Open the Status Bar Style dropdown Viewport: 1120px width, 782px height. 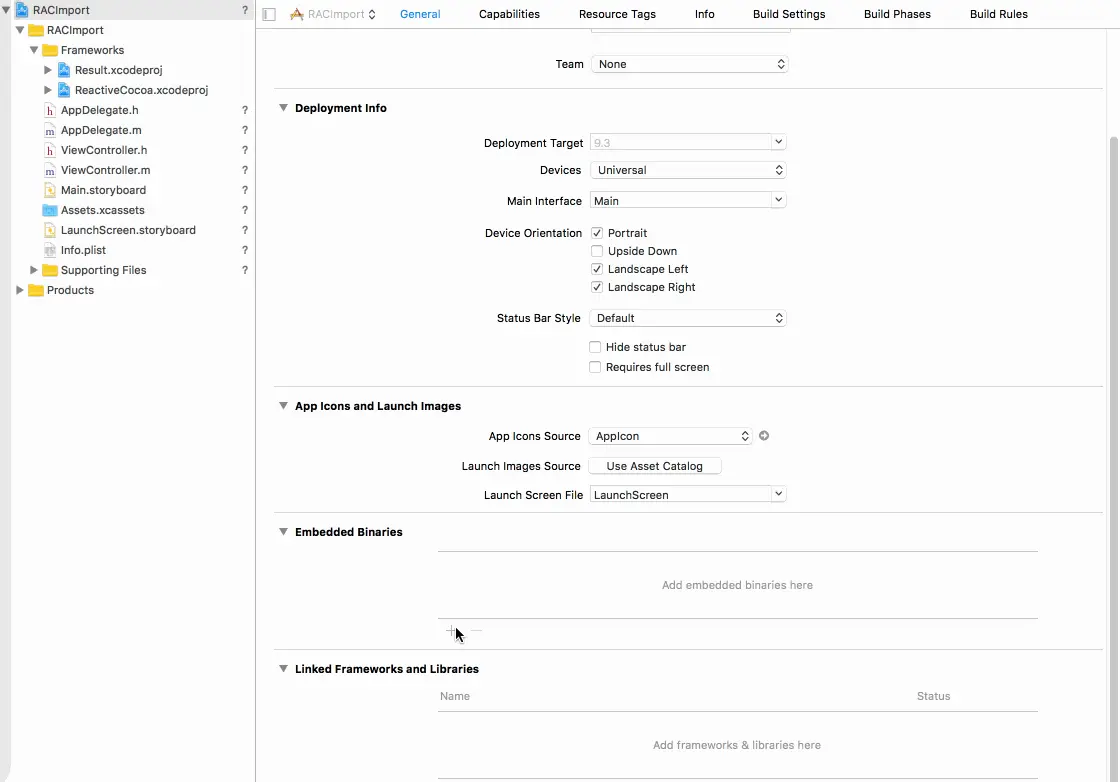click(x=689, y=318)
